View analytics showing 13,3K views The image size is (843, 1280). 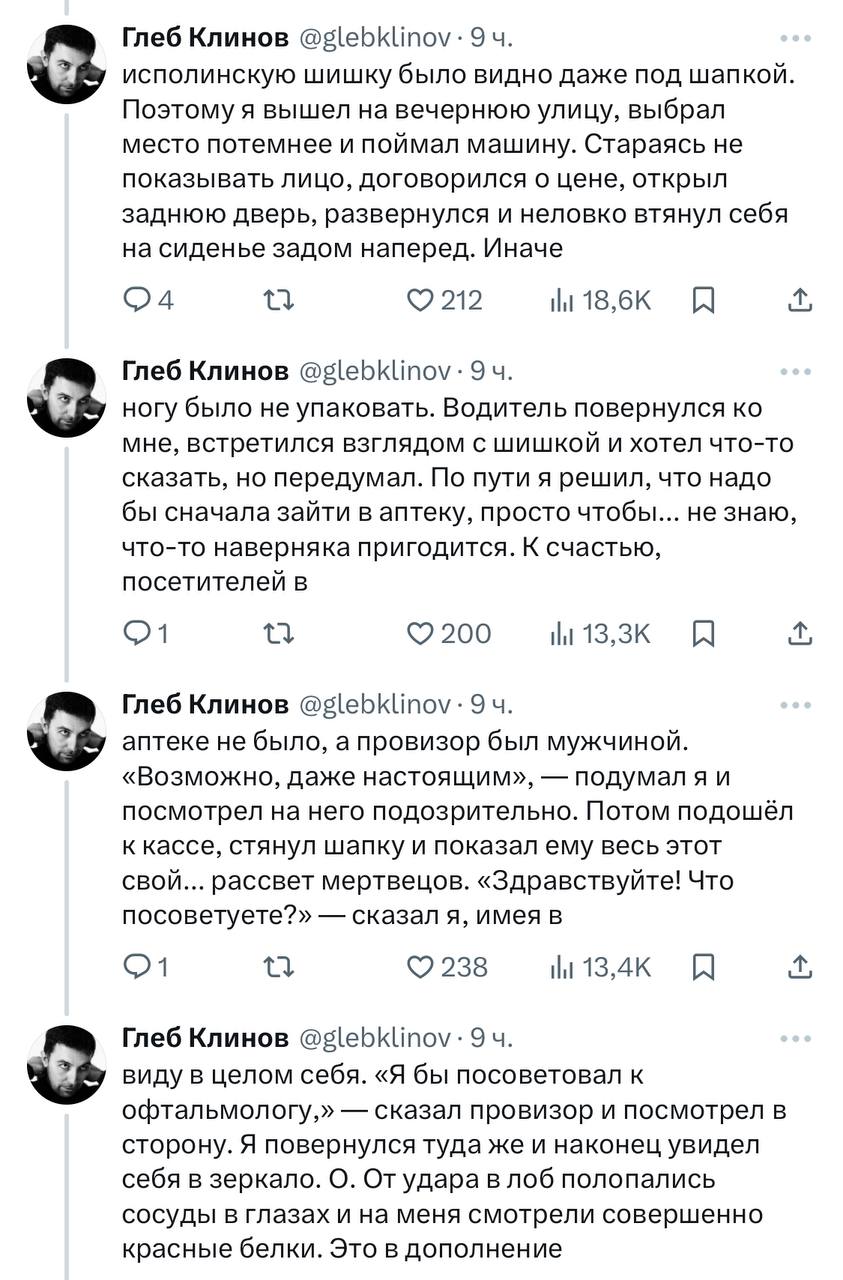pos(600,633)
